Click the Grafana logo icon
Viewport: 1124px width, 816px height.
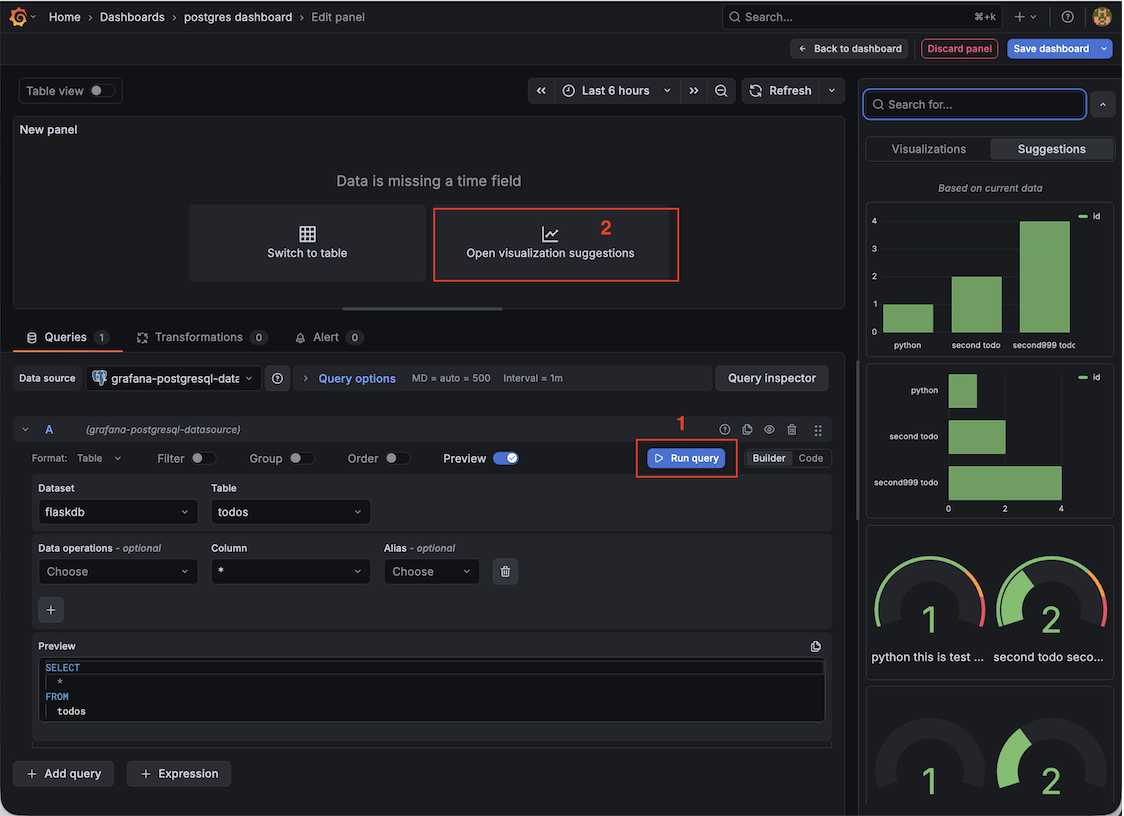(18, 16)
